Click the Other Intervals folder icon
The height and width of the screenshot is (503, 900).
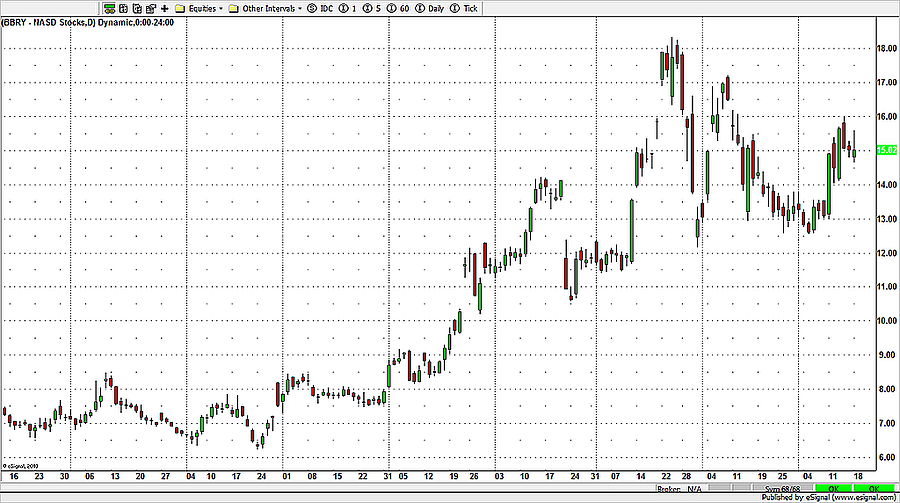233,8
